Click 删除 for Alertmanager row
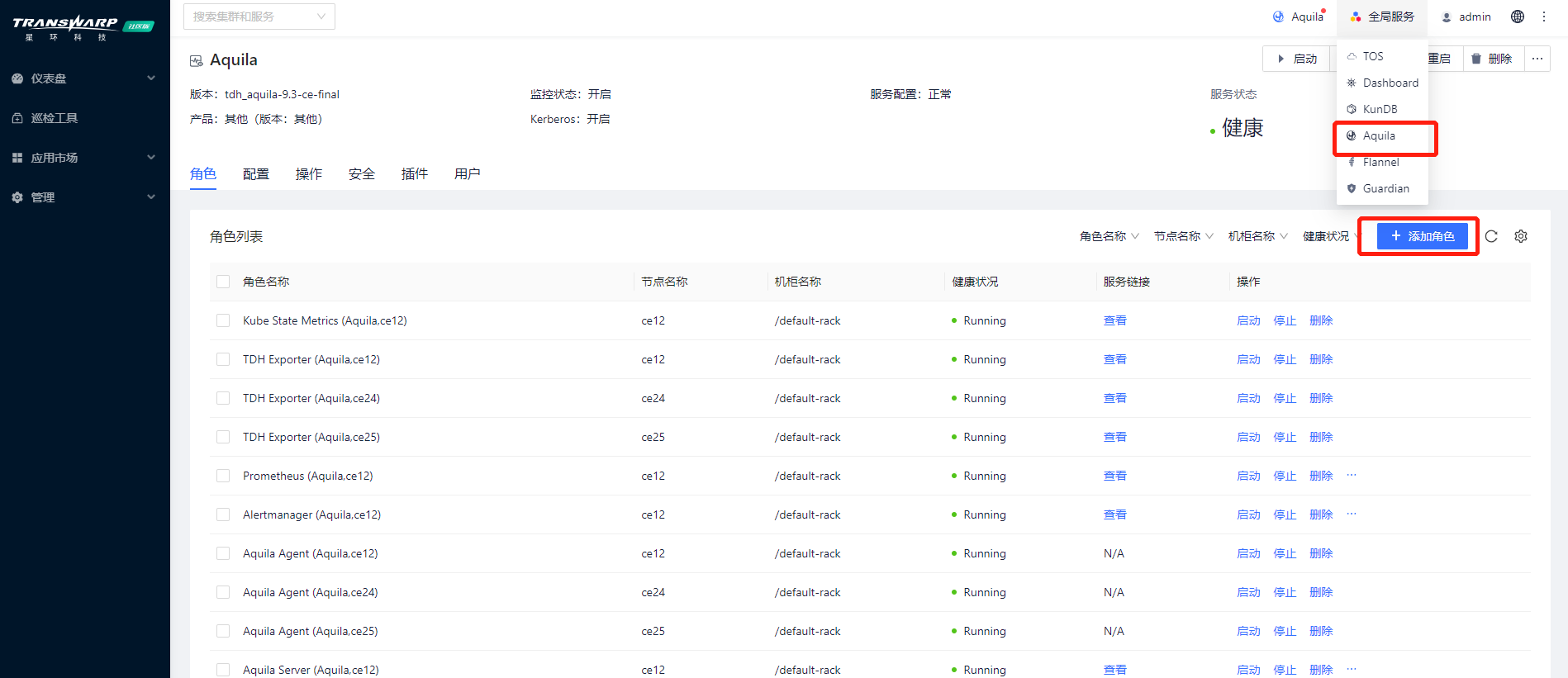The image size is (1568, 678). [x=1321, y=514]
